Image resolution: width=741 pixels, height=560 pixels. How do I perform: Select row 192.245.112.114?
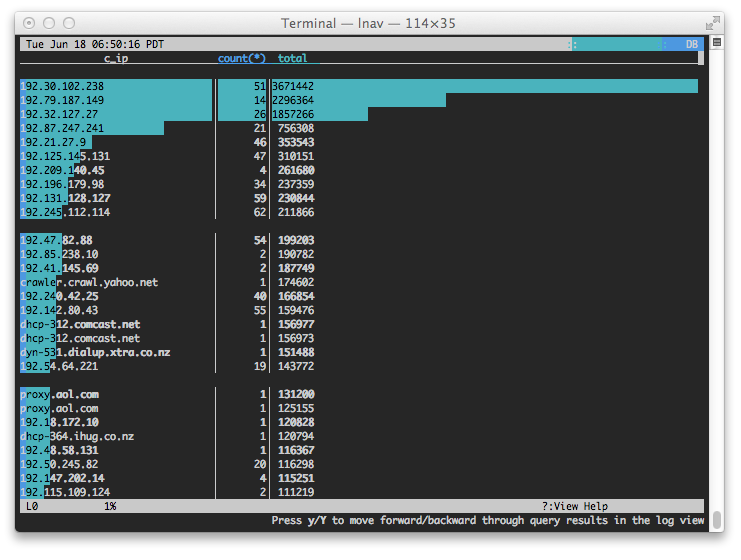coord(359,212)
